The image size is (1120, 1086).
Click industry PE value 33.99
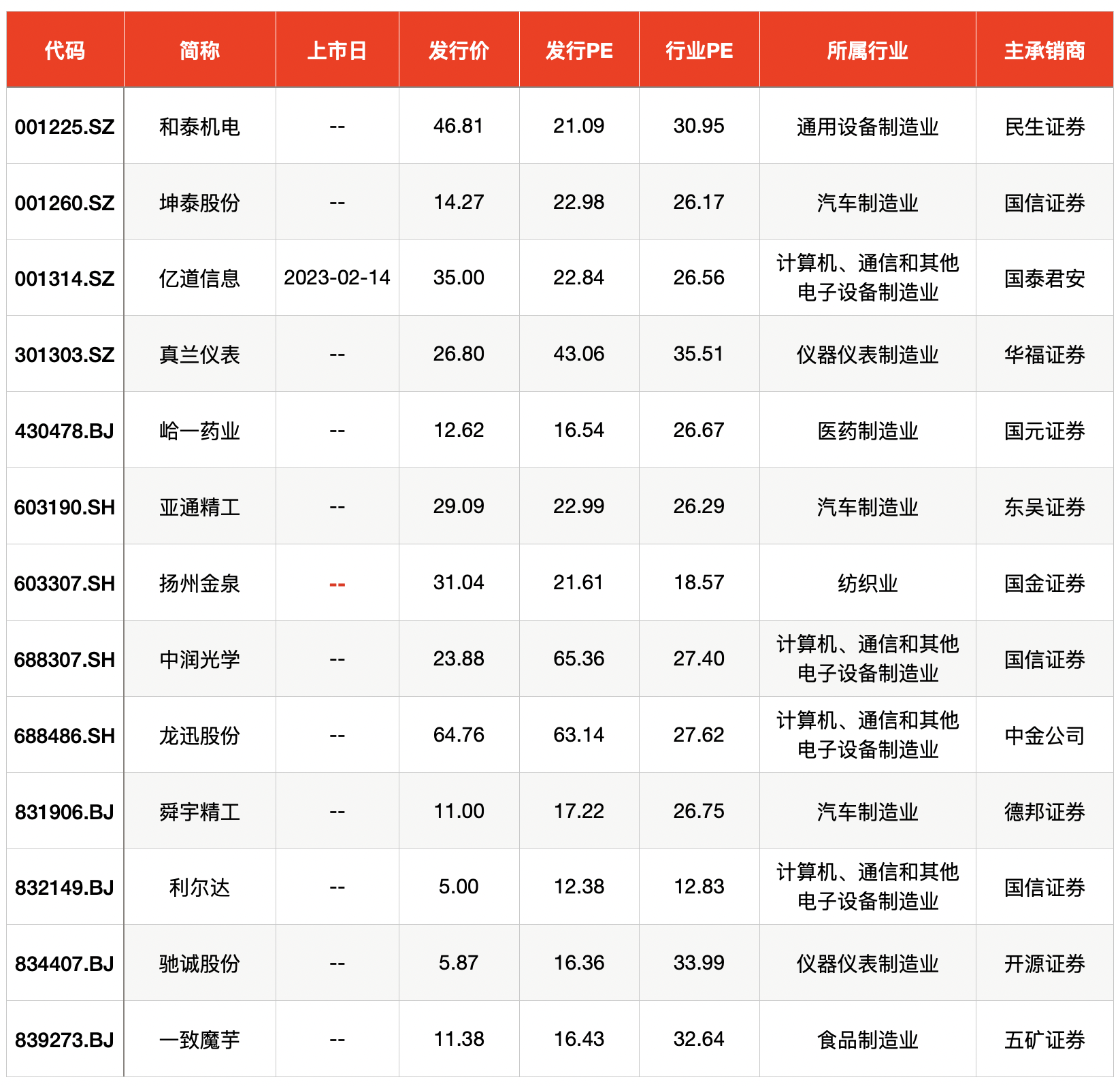699,963
